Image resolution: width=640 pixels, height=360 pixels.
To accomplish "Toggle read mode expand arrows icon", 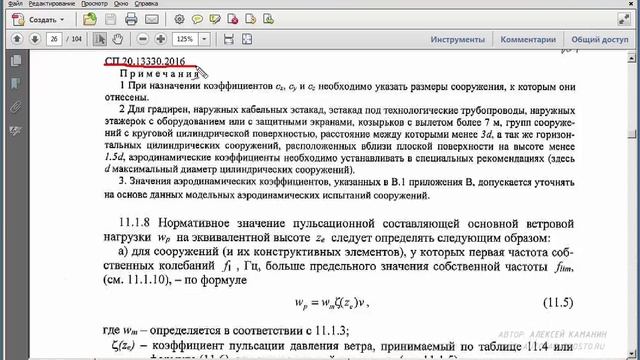I will [x=624, y=19].
